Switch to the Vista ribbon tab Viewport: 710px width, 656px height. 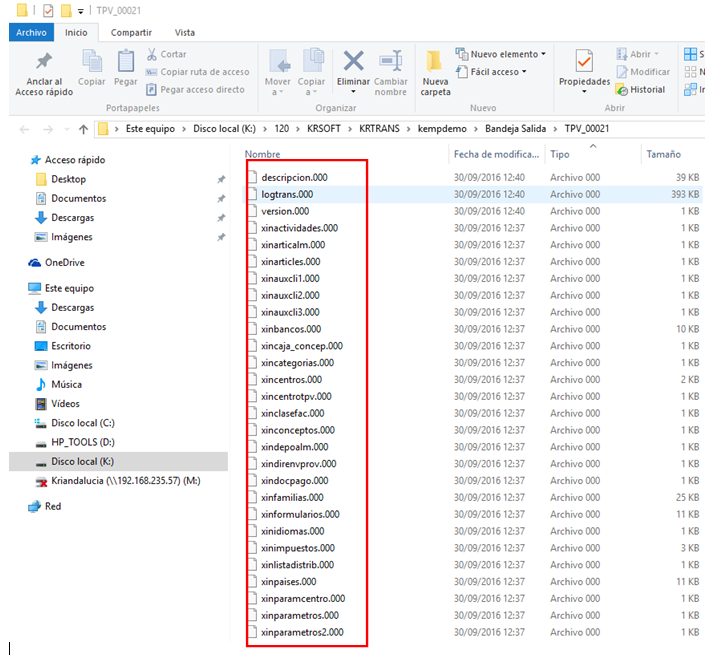(x=185, y=32)
